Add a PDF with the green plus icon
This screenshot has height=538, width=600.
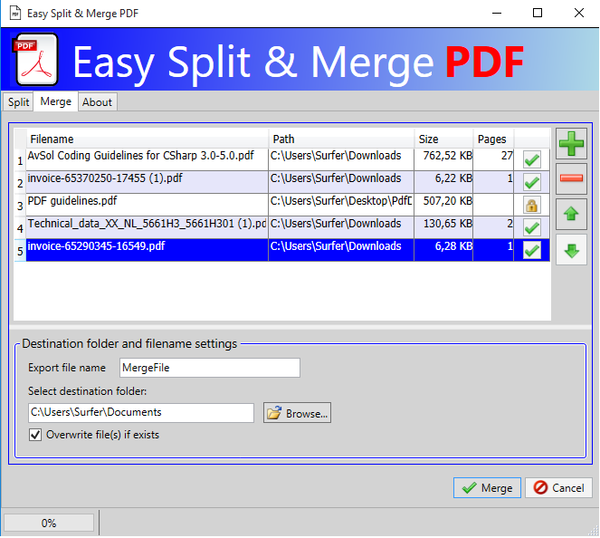[x=571, y=143]
